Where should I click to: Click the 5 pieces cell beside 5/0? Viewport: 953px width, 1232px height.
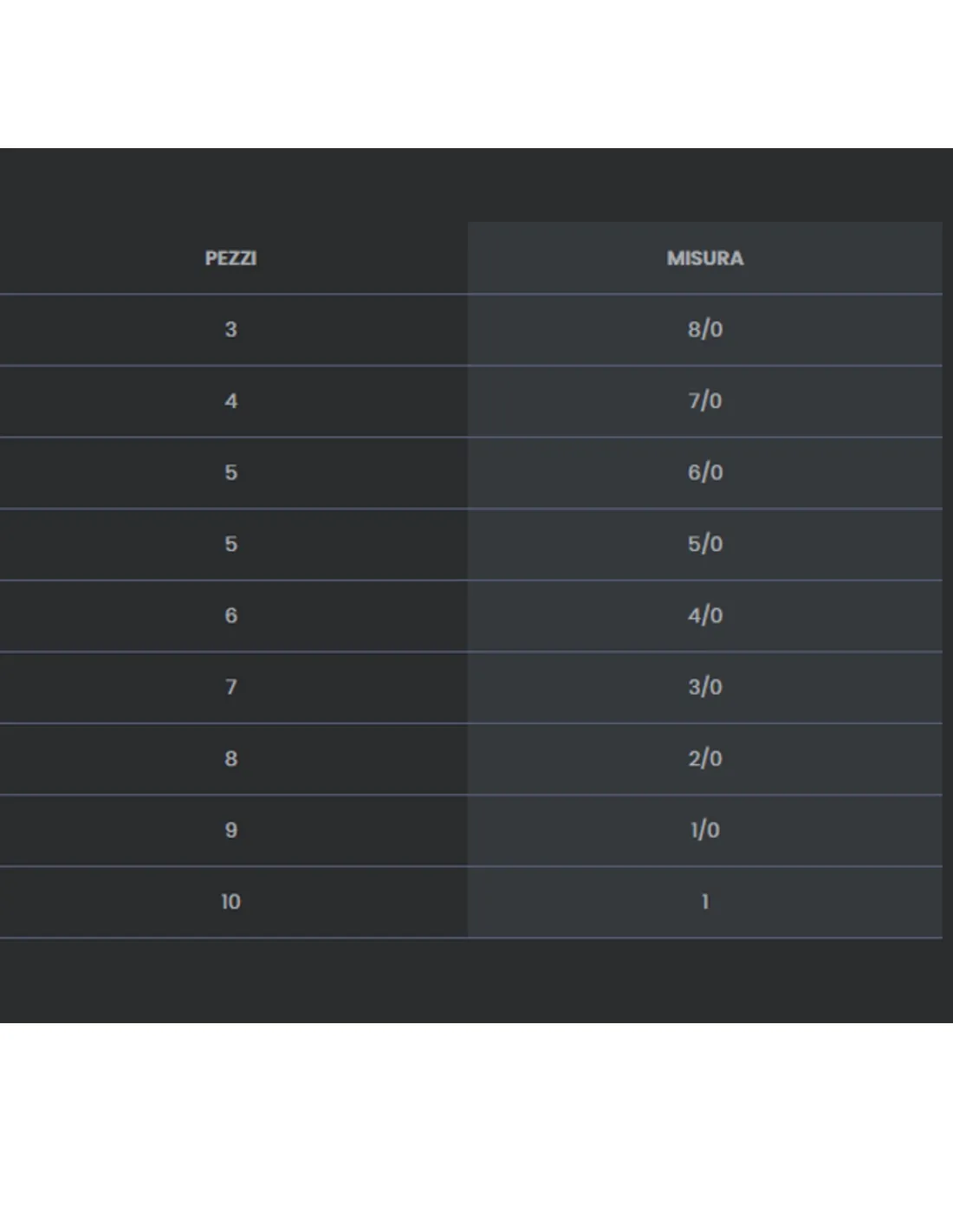[x=230, y=544]
